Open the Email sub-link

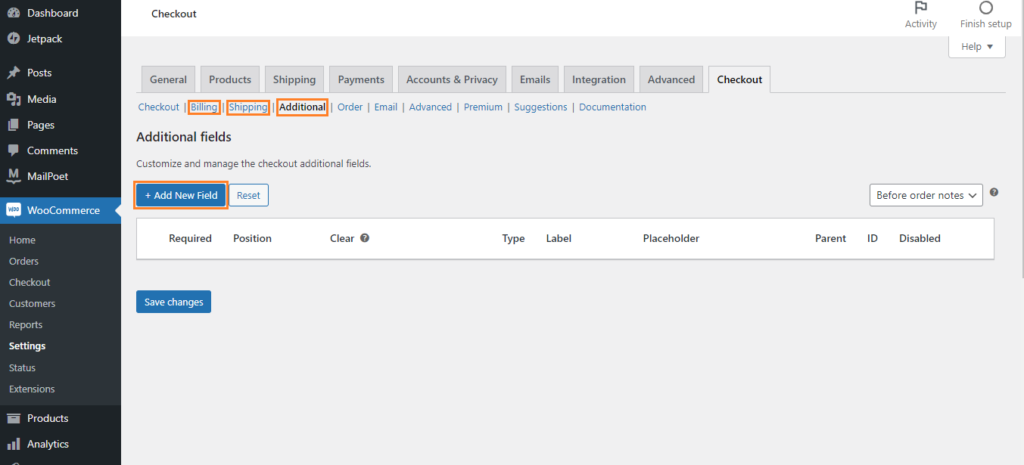tap(385, 107)
